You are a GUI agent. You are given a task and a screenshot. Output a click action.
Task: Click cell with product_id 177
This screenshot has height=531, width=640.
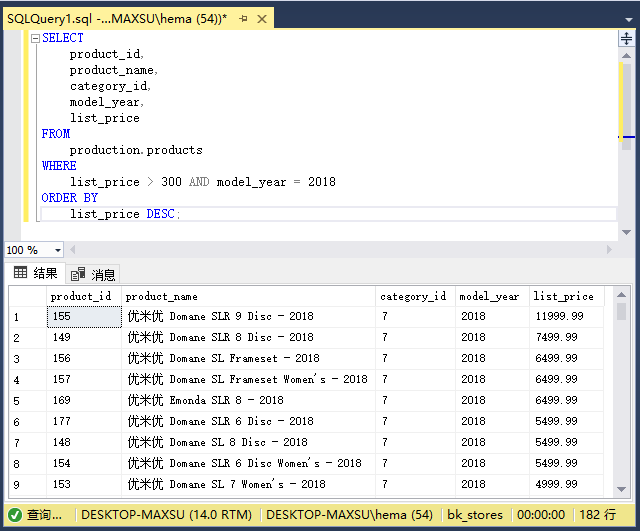[84, 421]
